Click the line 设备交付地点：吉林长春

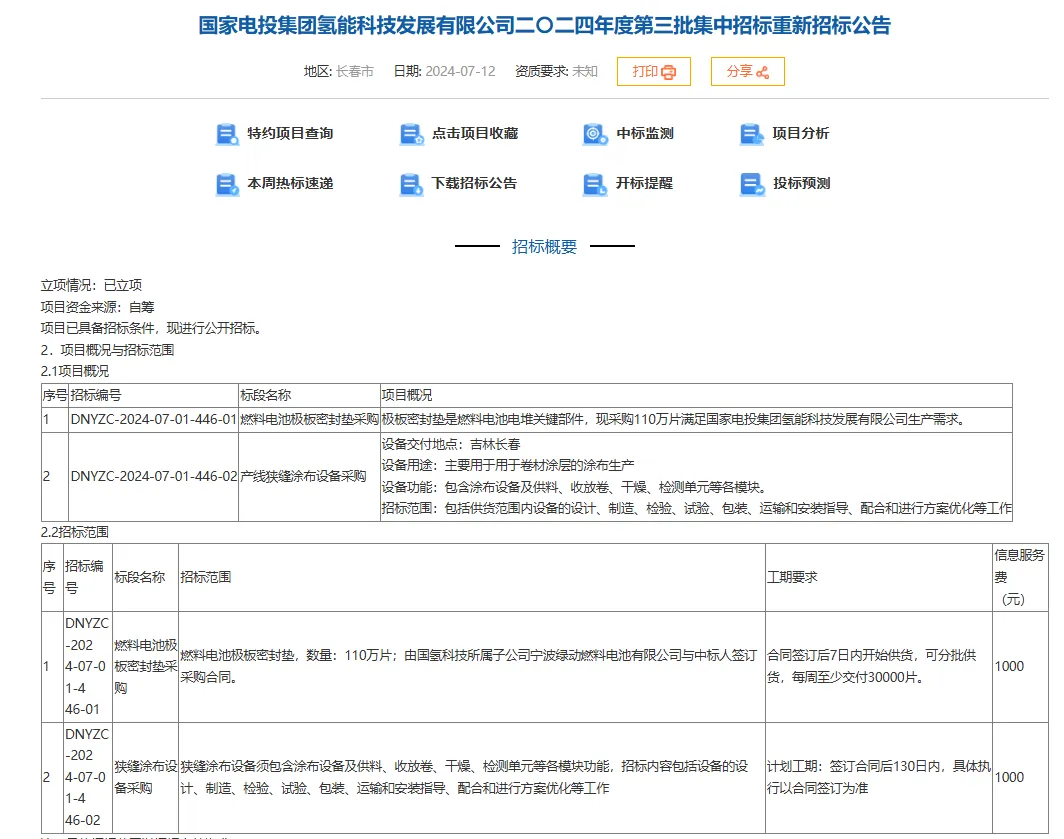click(x=451, y=445)
